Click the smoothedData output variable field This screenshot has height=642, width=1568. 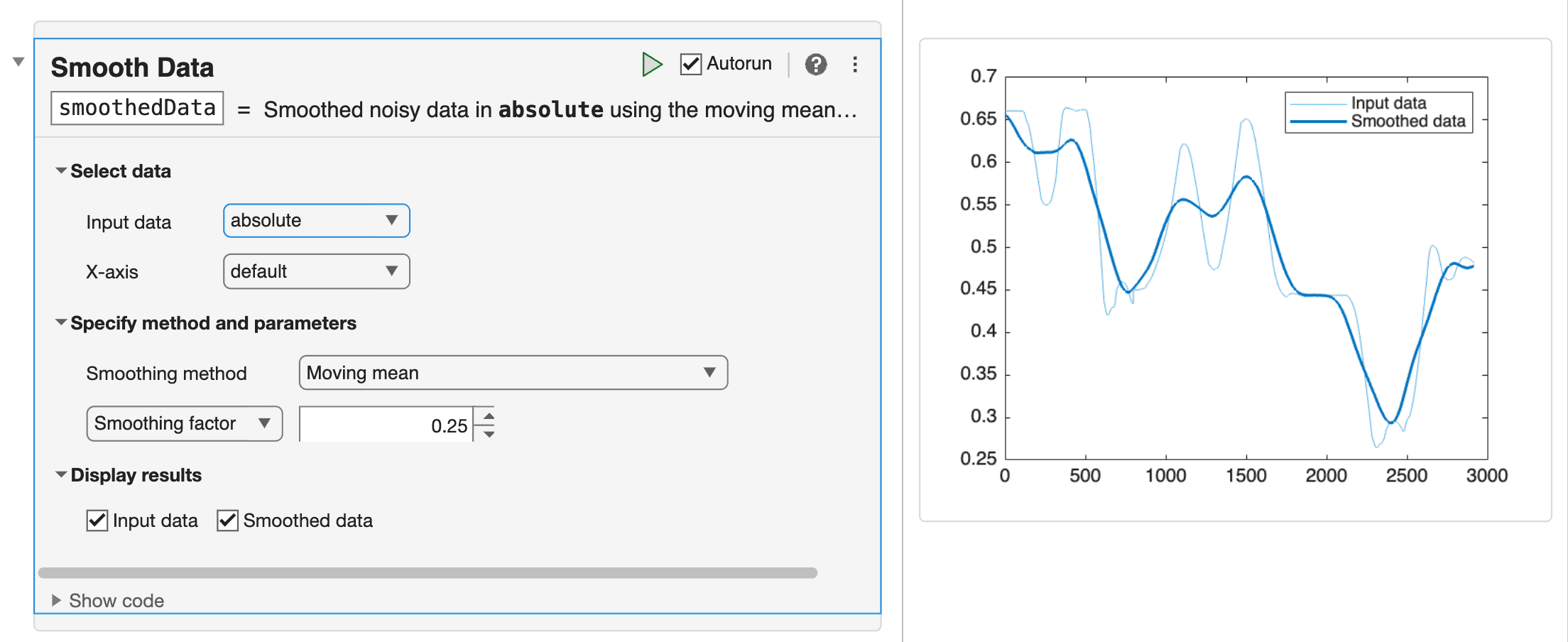pyautogui.click(x=137, y=108)
